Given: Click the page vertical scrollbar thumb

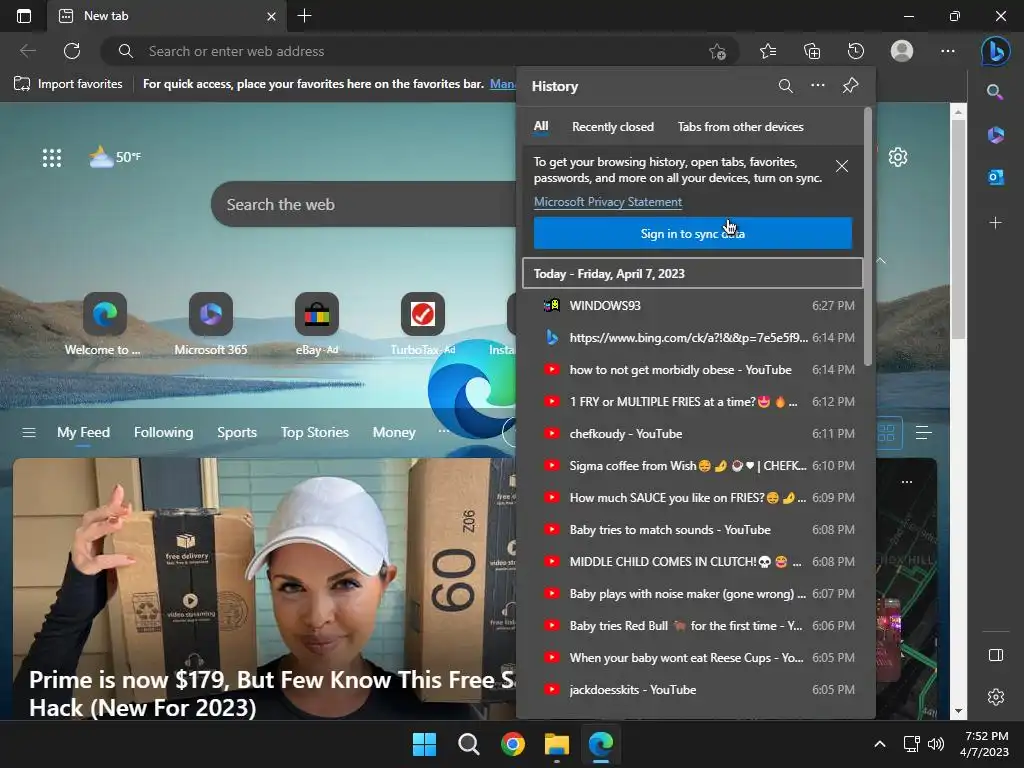Looking at the screenshot, I should [x=957, y=229].
